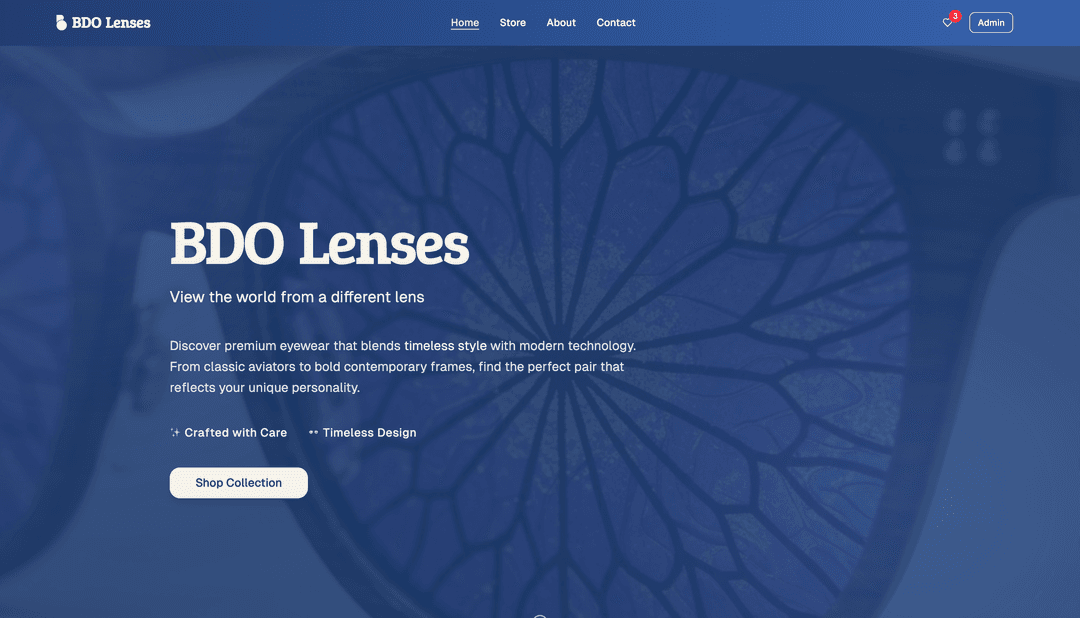Select the sparkle icon beside Crafted with Care
The height and width of the screenshot is (618, 1080).
(x=175, y=432)
